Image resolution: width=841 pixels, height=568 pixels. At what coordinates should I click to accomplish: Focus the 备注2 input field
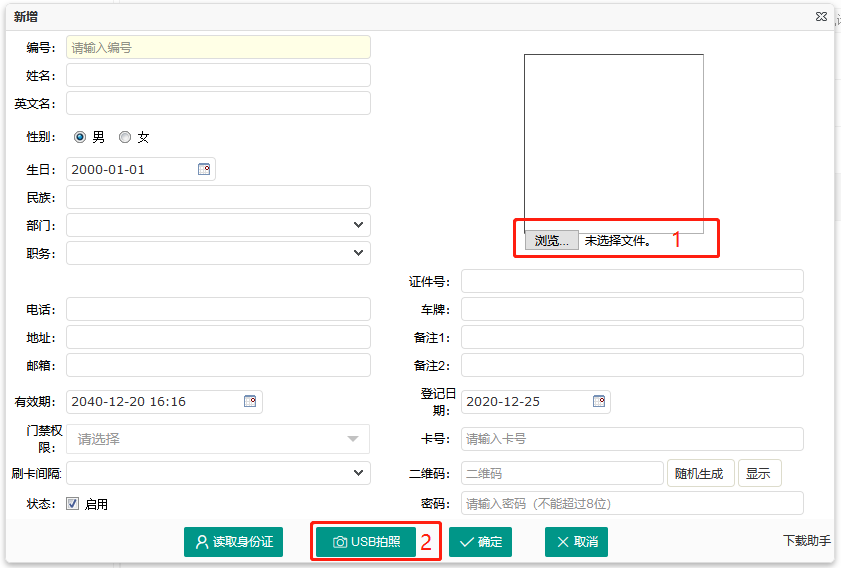pos(632,365)
